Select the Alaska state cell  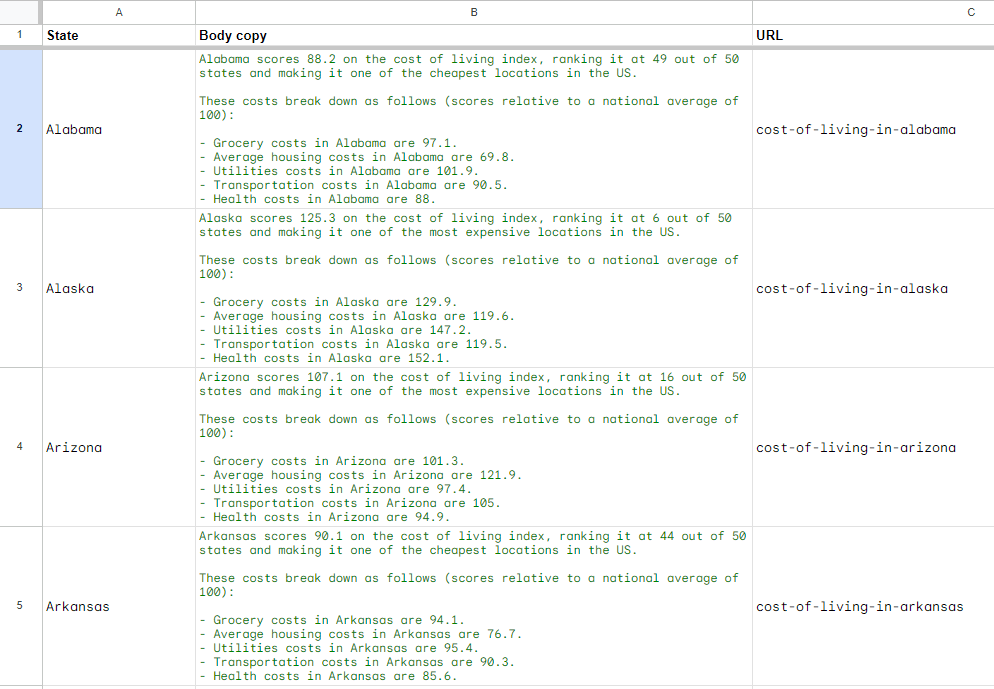click(x=119, y=288)
